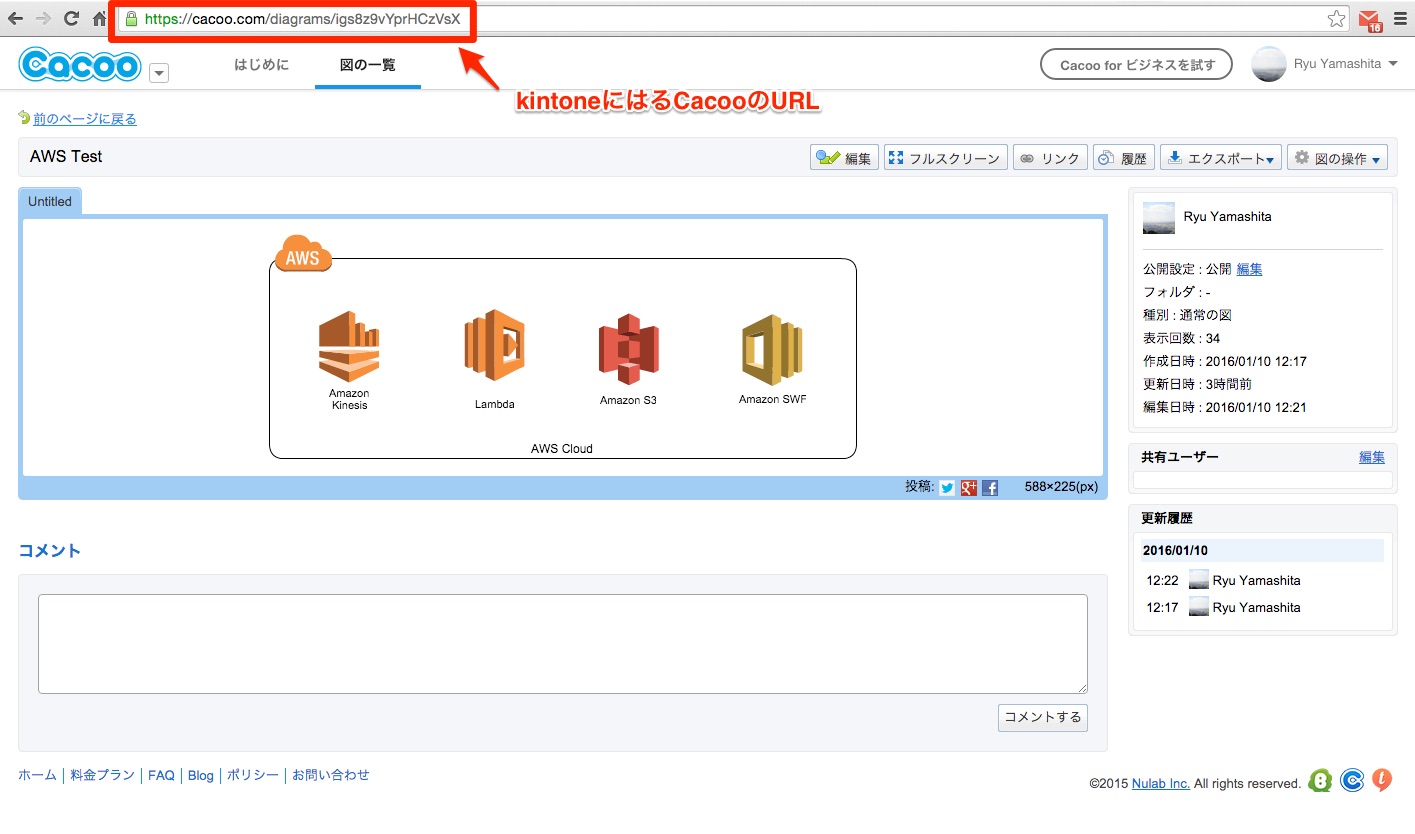Click the browser address bar URL
This screenshot has height=834, width=1415.
pos(302,19)
